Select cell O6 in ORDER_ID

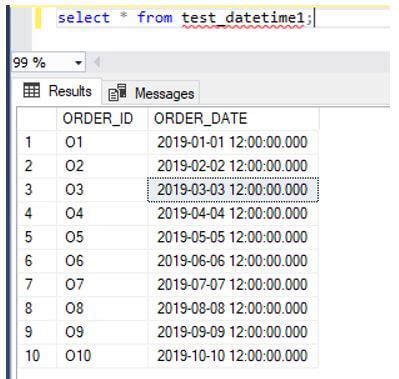[102, 261]
